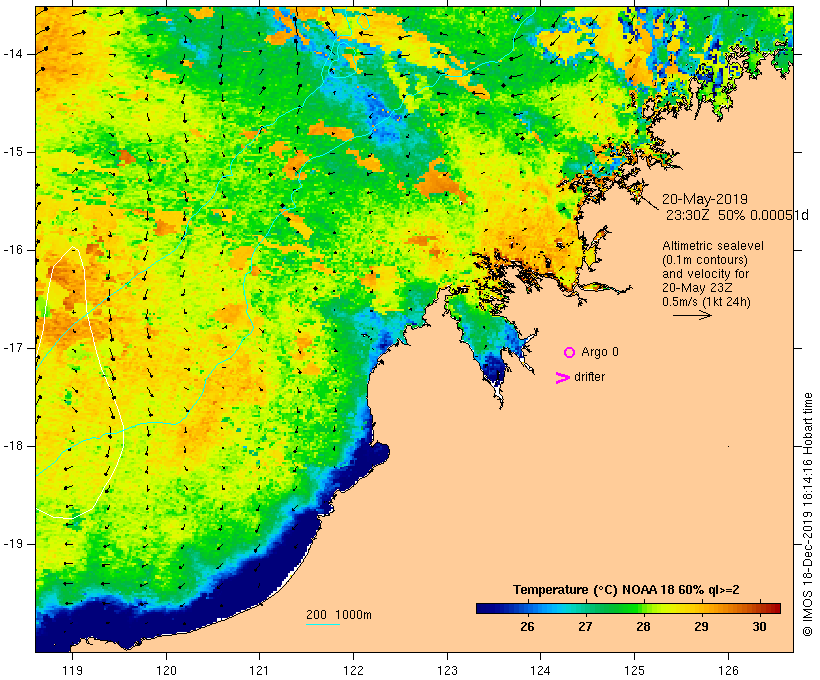Click the '(0.1m contours)' caption line
This screenshot has width=820, height=680.
click(x=704, y=260)
